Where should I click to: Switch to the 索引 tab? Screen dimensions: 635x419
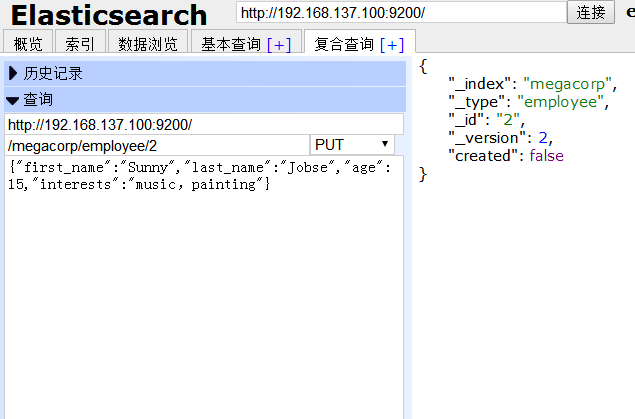click(80, 43)
